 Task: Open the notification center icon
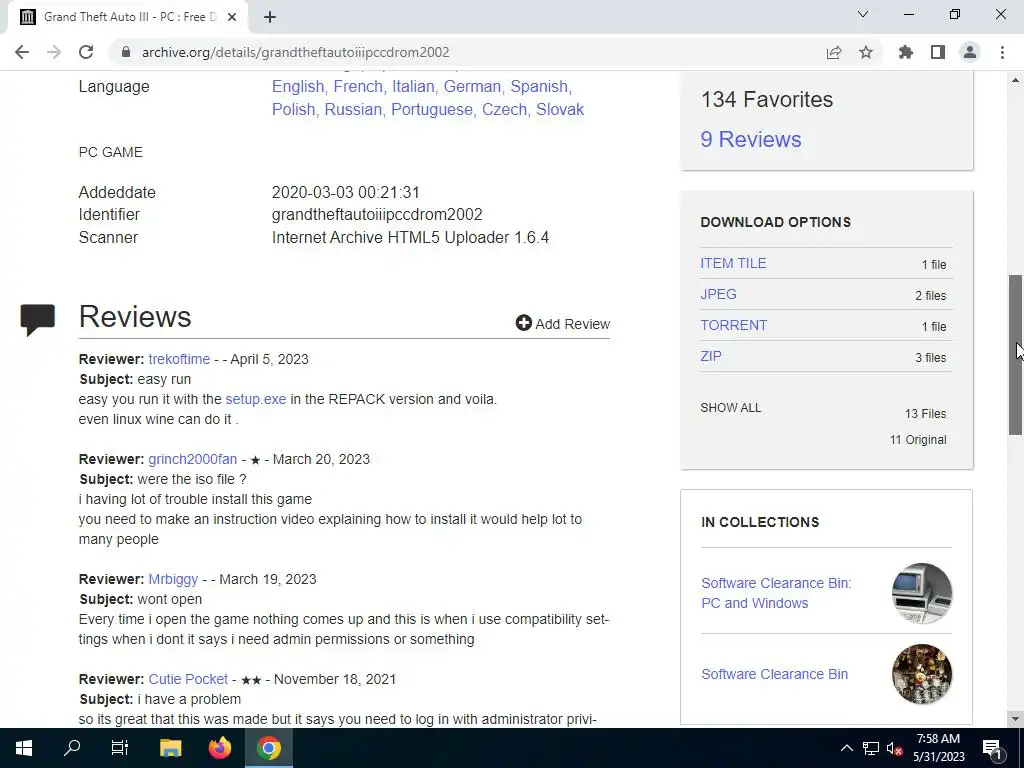993,748
